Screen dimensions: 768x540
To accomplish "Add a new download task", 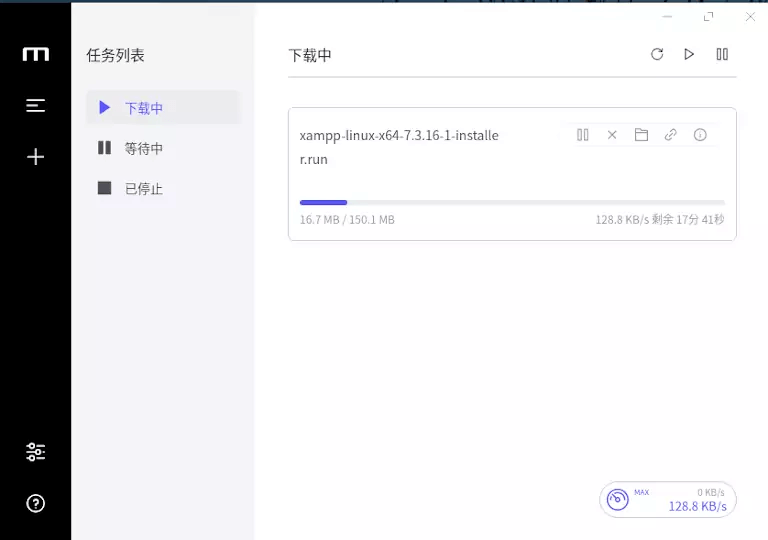I will point(35,156).
